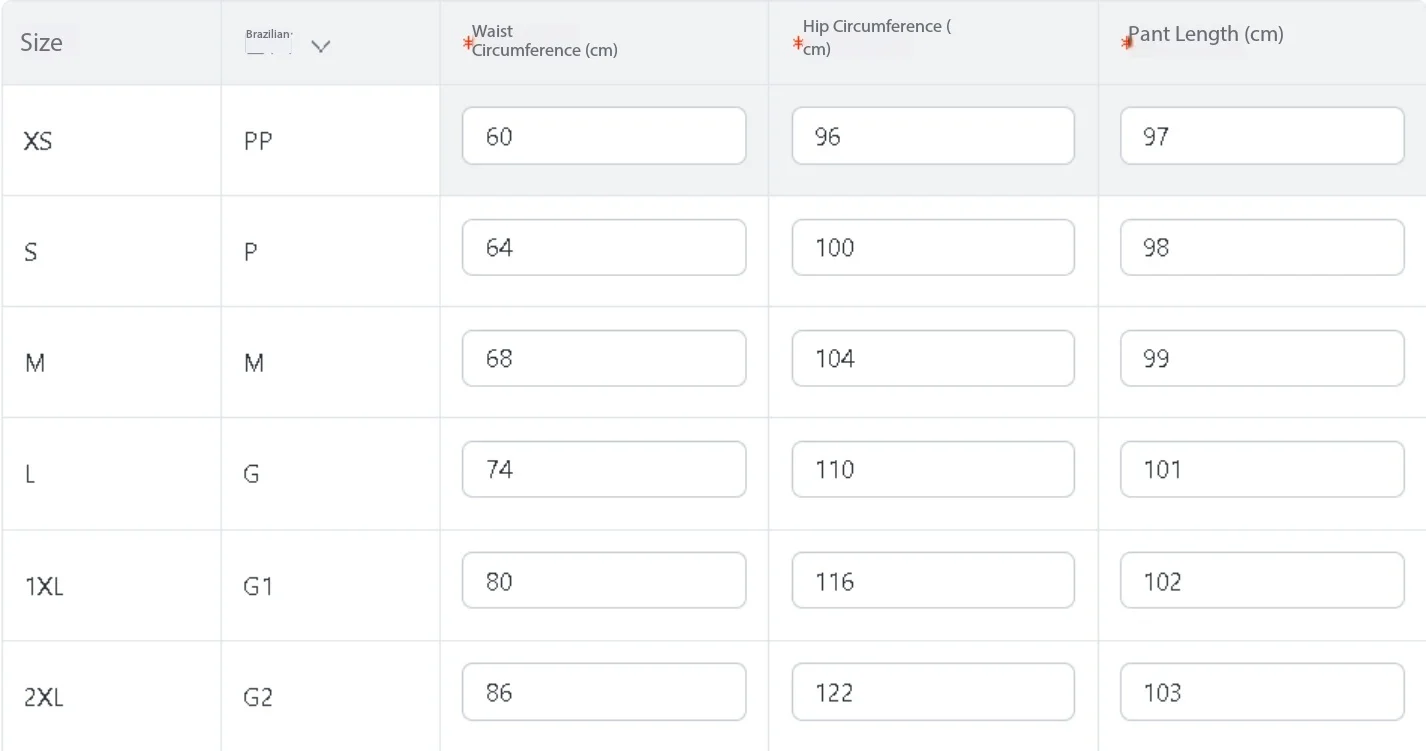Edit M waist circumference field showing 68
1426x751 pixels.
(604, 358)
